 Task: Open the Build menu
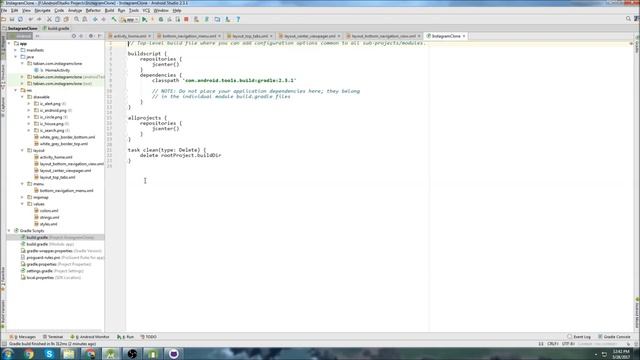109,10
